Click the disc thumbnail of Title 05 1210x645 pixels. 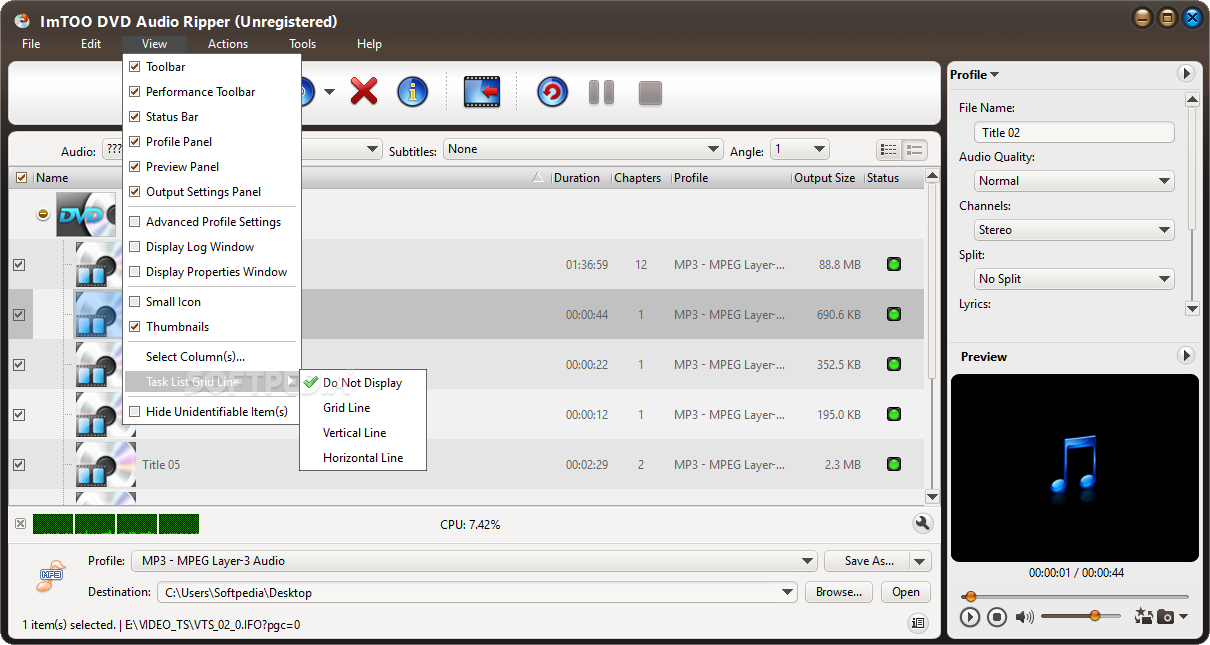(x=105, y=464)
